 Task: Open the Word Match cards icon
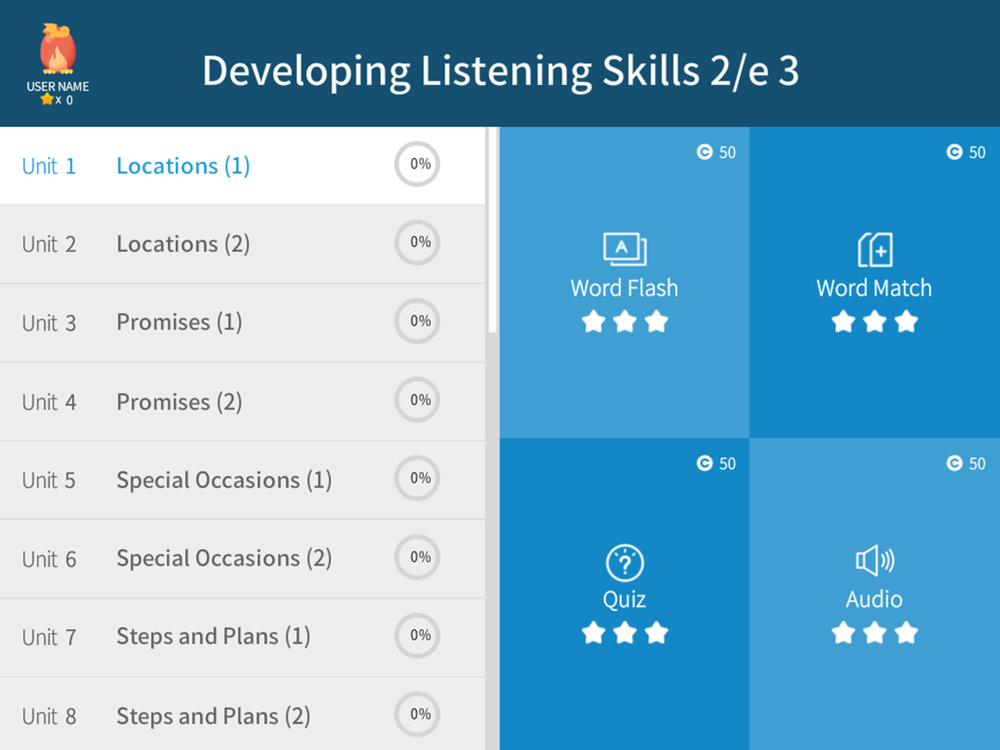point(875,249)
